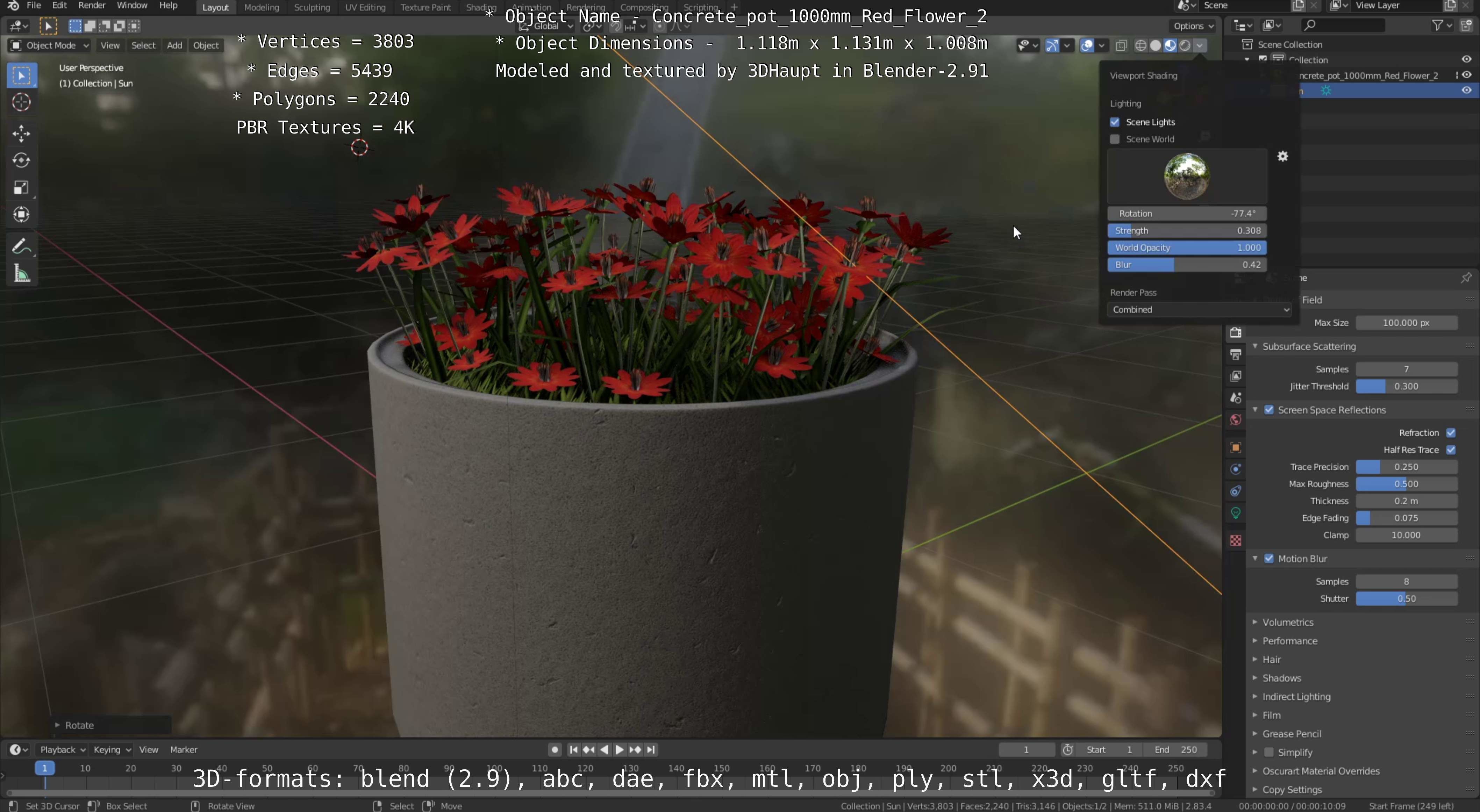Switch to Texture Paint workspace tab
Image resolution: width=1480 pixels, height=812 pixels.
(x=425, y=7)
